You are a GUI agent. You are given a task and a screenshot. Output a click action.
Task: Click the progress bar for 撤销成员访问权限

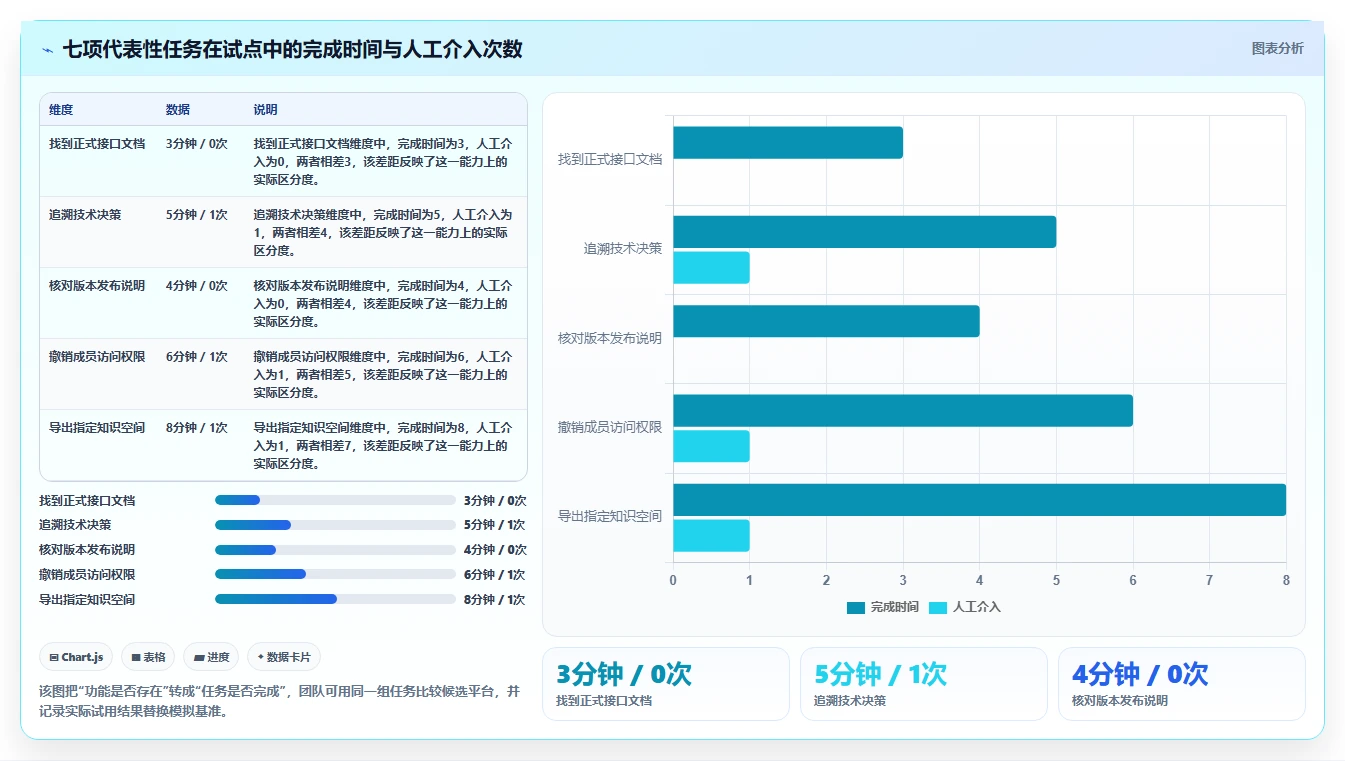point(335,574)
